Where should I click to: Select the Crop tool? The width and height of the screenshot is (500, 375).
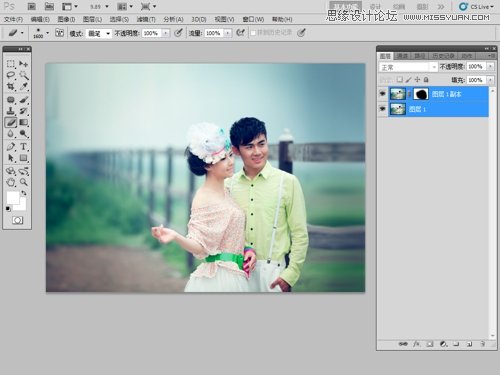click(x=11, y=86)
